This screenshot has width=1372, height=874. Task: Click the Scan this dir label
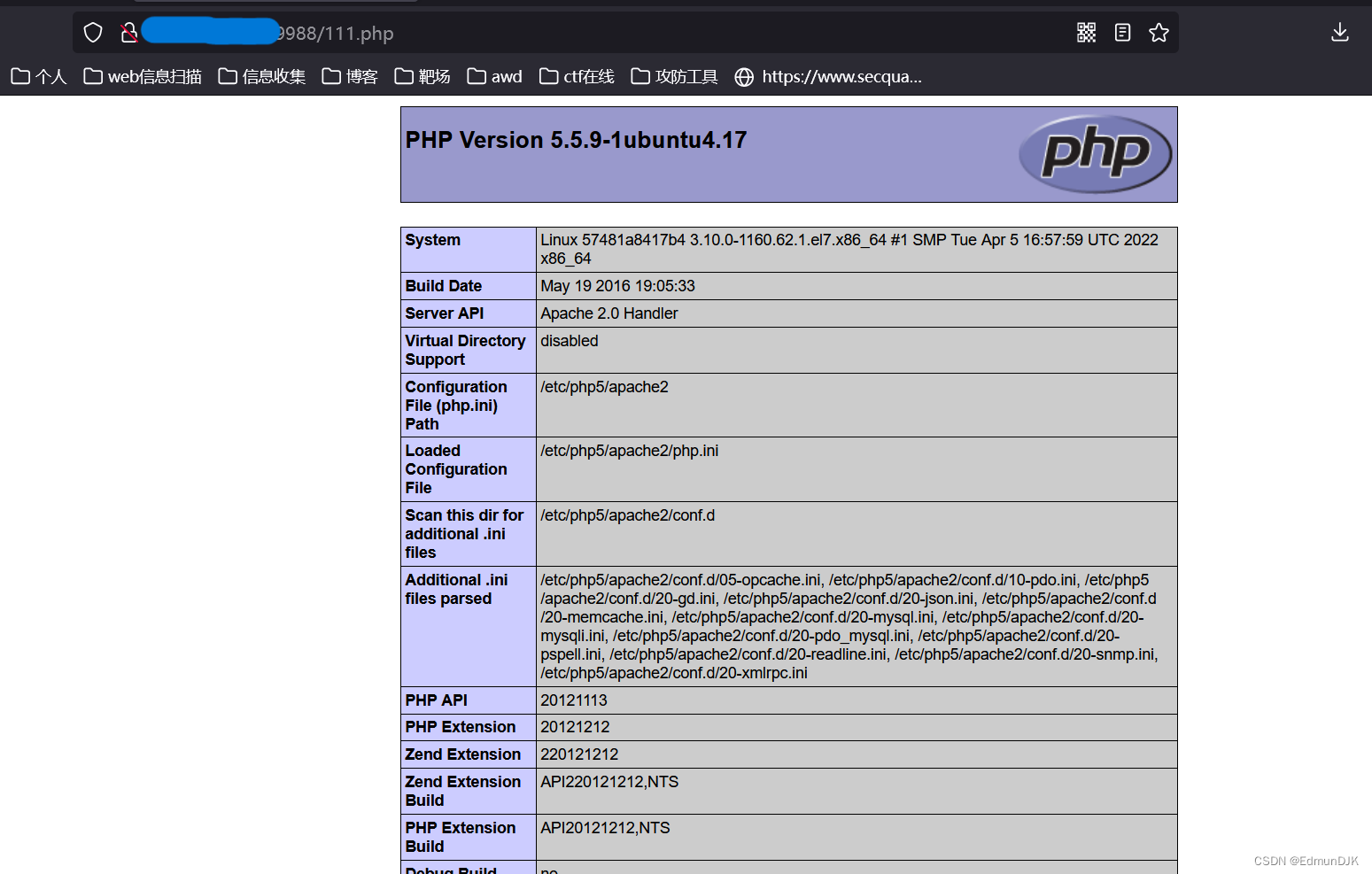point(465,534)
